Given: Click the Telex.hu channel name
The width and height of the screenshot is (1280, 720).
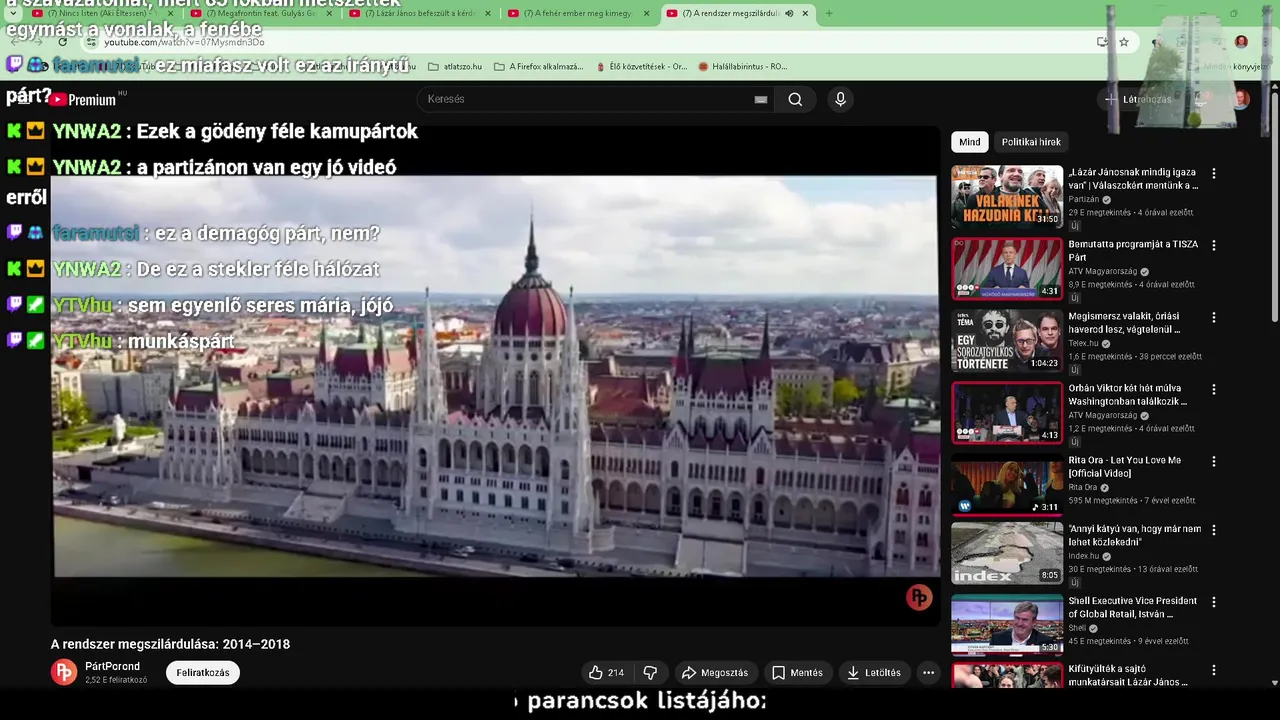Looking at the screenshot, I should tap(1084, 342).
